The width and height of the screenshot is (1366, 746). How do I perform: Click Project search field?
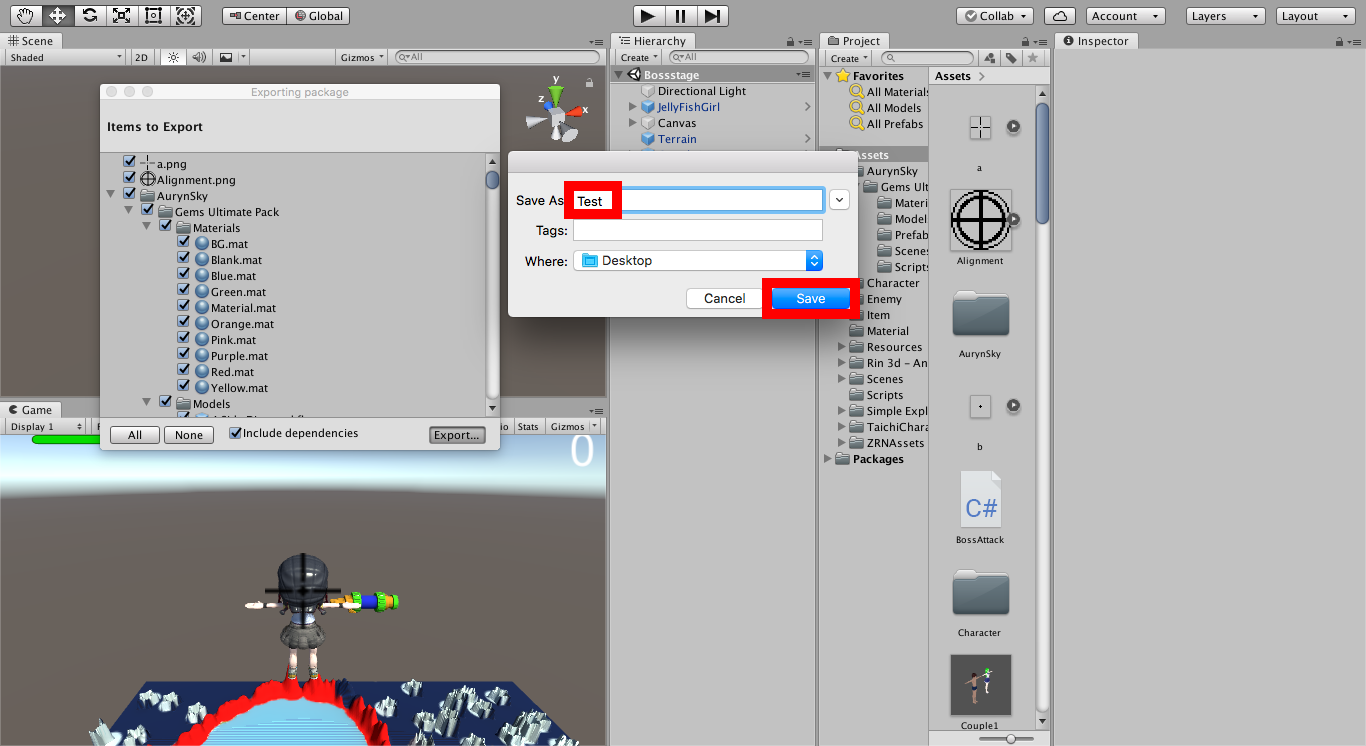(929, 58)
